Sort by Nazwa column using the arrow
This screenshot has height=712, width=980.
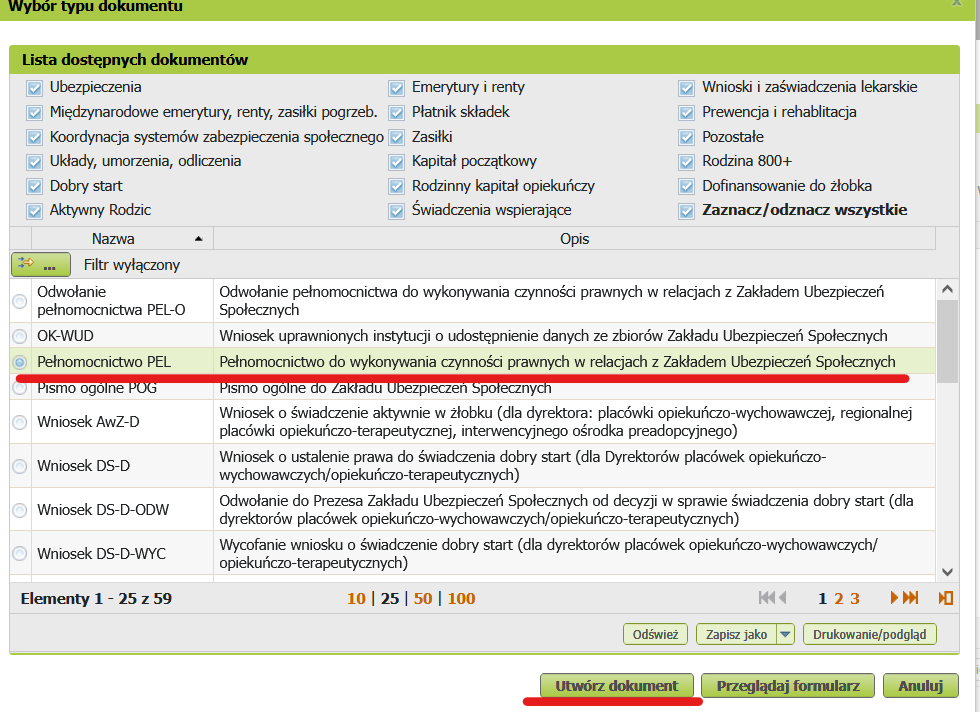click(x=198, y=239)
